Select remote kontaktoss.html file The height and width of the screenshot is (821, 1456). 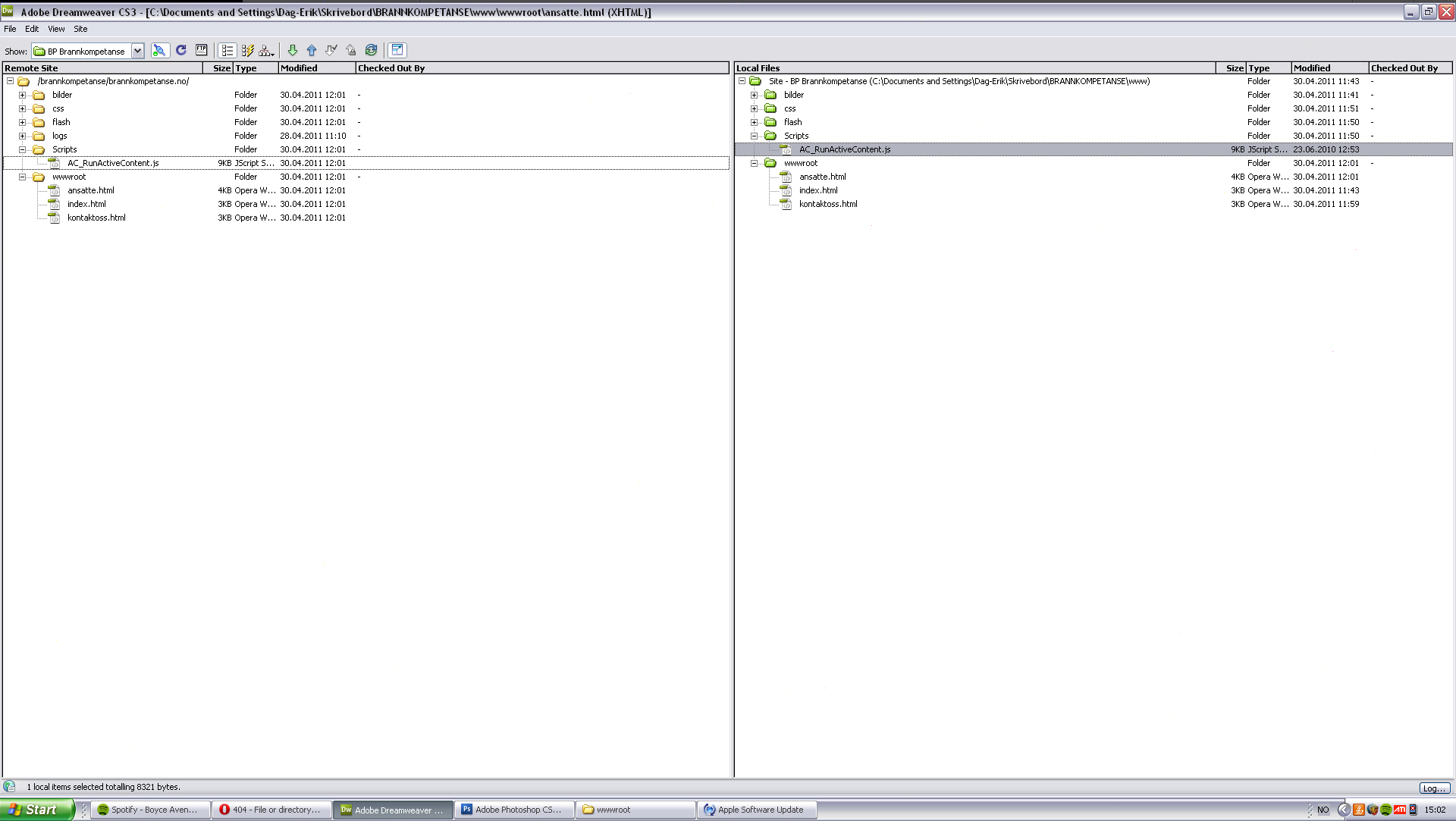[x=366, y=218]
